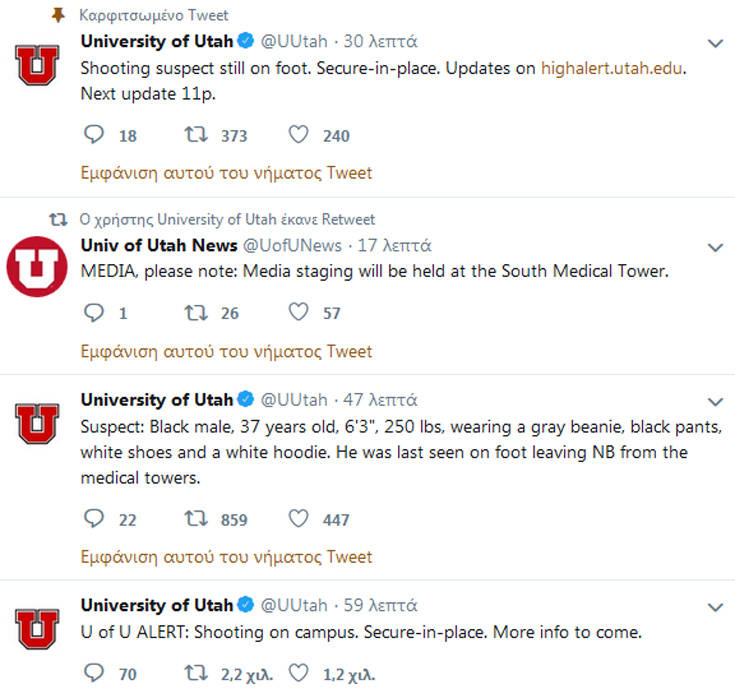Show thread under the pinned tweet
The height and width of the screenshot is (698, 735).
pos(226,173)
